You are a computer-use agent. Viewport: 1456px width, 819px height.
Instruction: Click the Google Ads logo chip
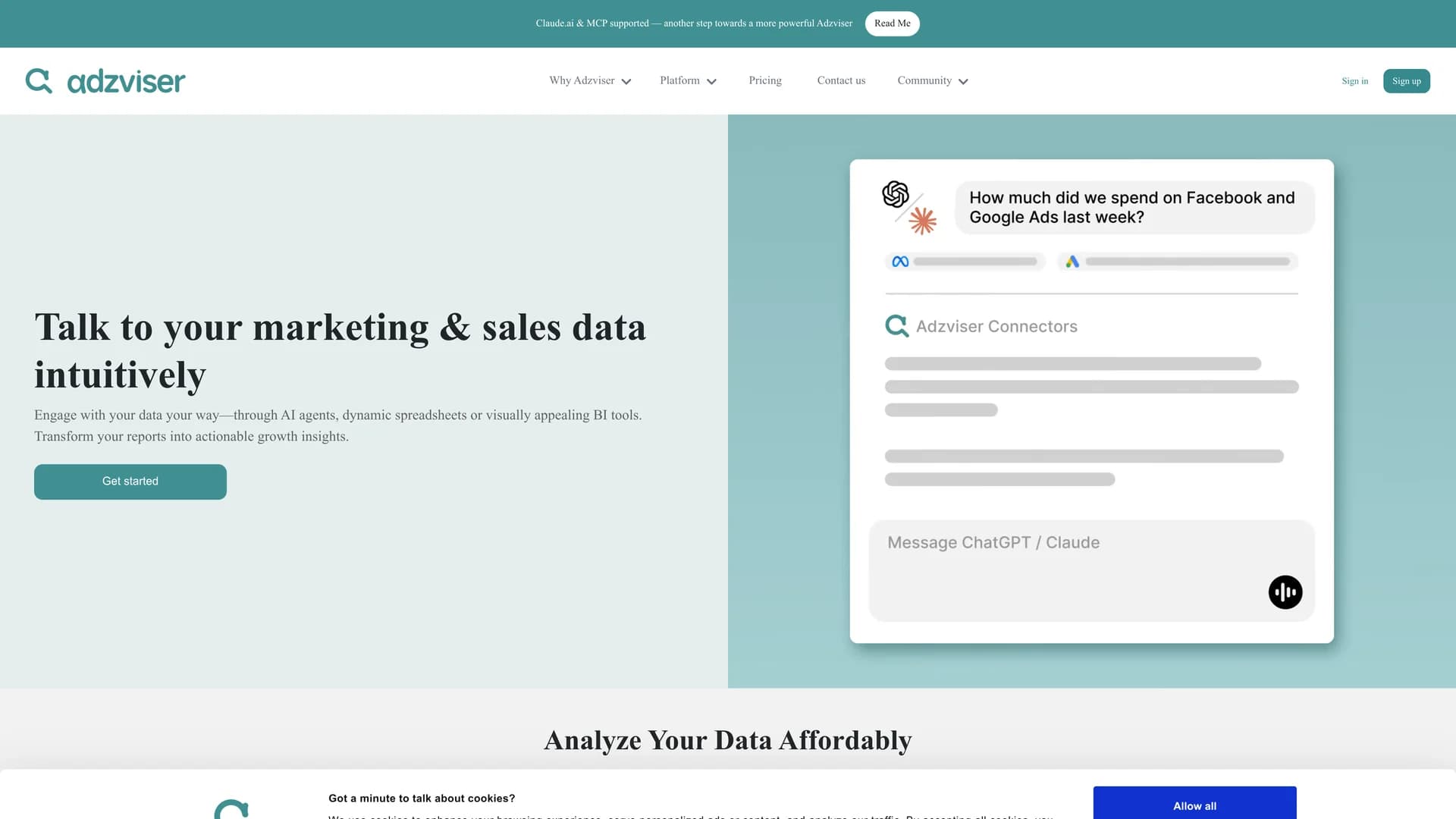click(x=1177, y=262)
